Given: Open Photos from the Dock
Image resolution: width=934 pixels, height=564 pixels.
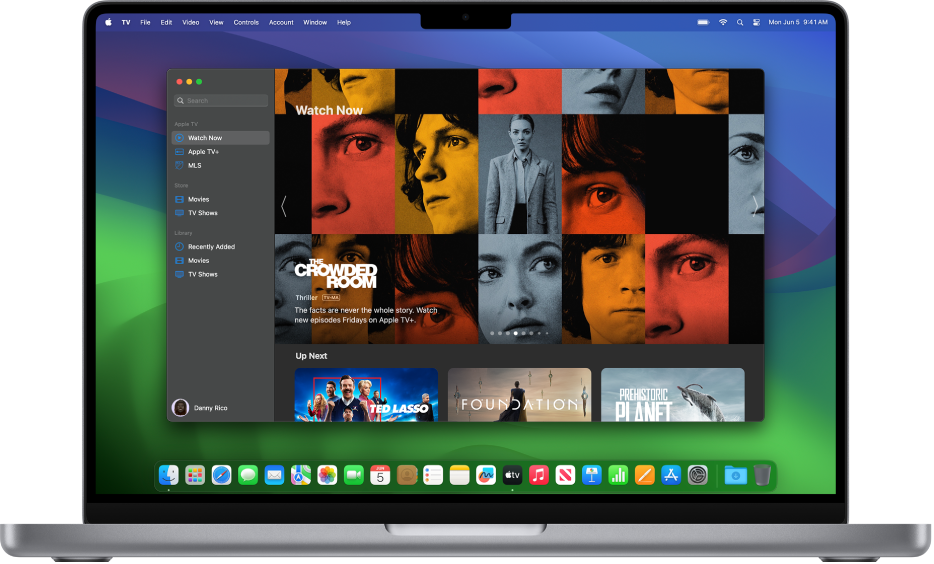Looking at the screenshot, I should pyautogui.click(x=327, y=475).
